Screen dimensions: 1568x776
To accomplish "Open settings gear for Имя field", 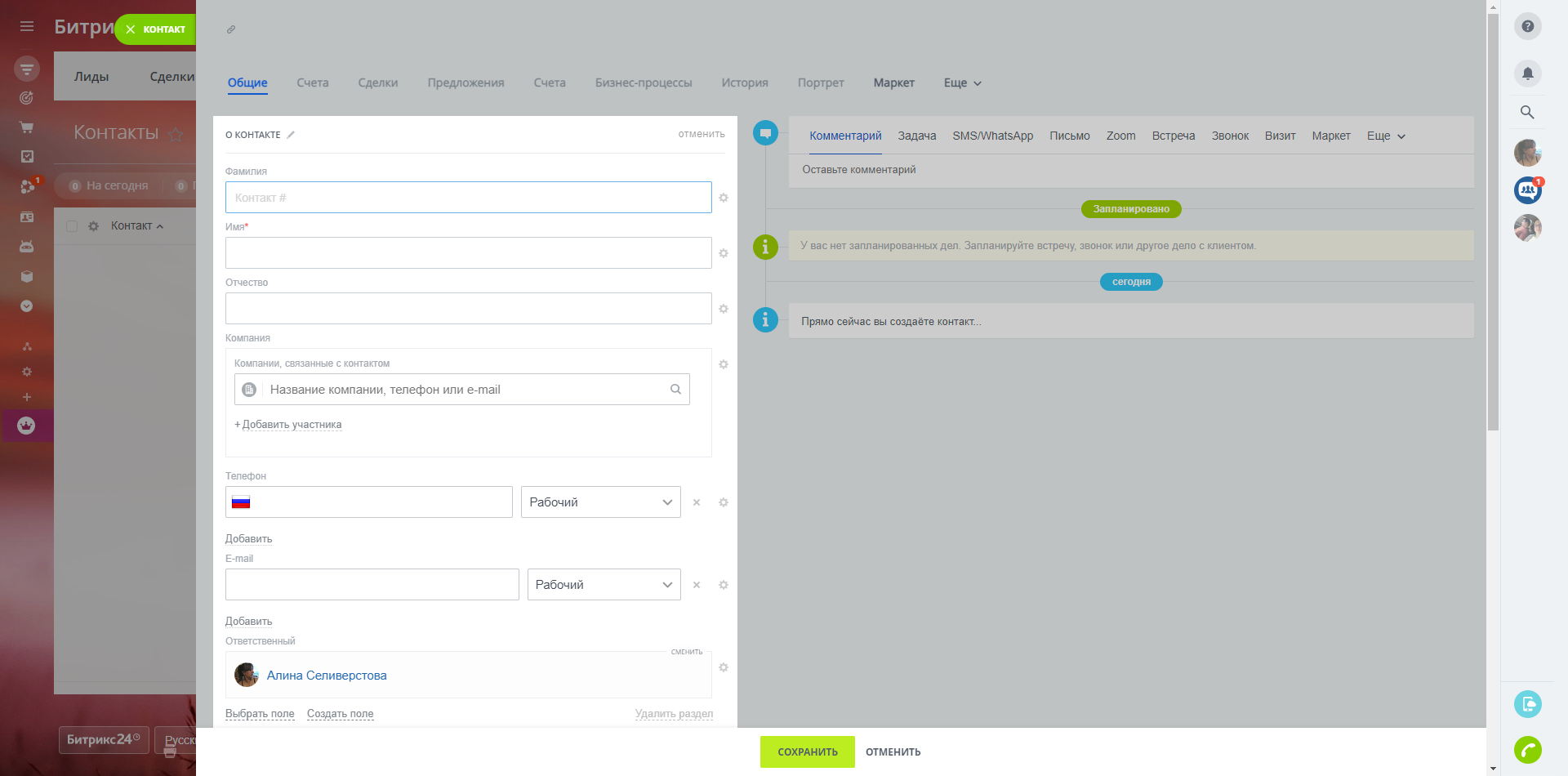I will pos(724,253).
